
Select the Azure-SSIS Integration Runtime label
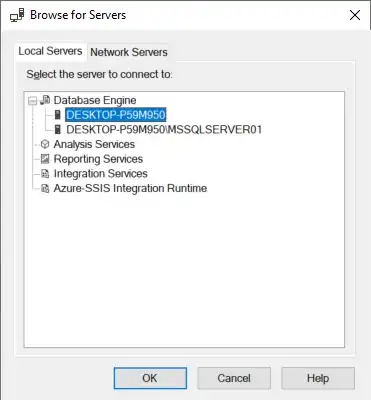[130, 188]
